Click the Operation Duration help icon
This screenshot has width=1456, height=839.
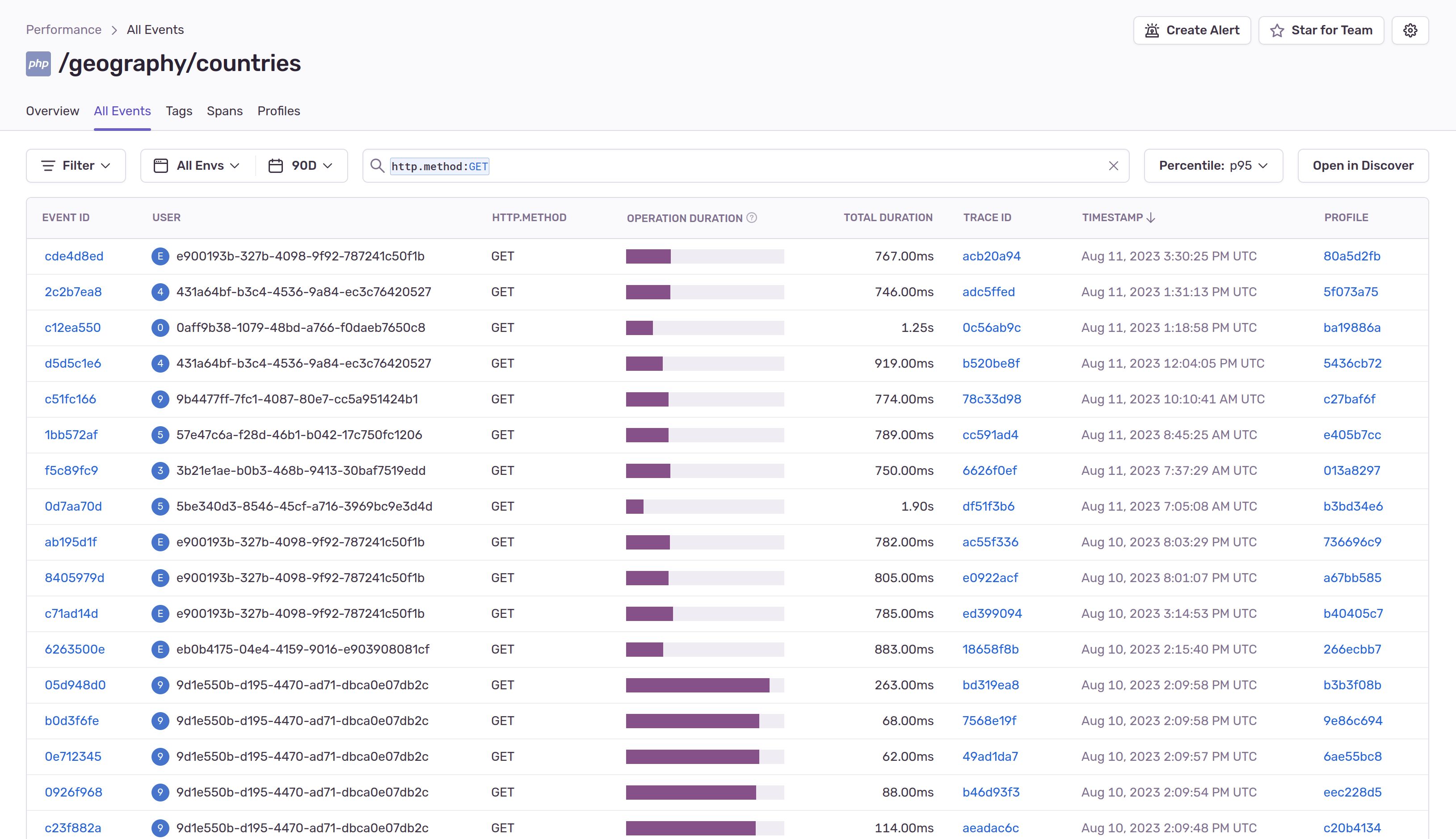coord(752,218)
